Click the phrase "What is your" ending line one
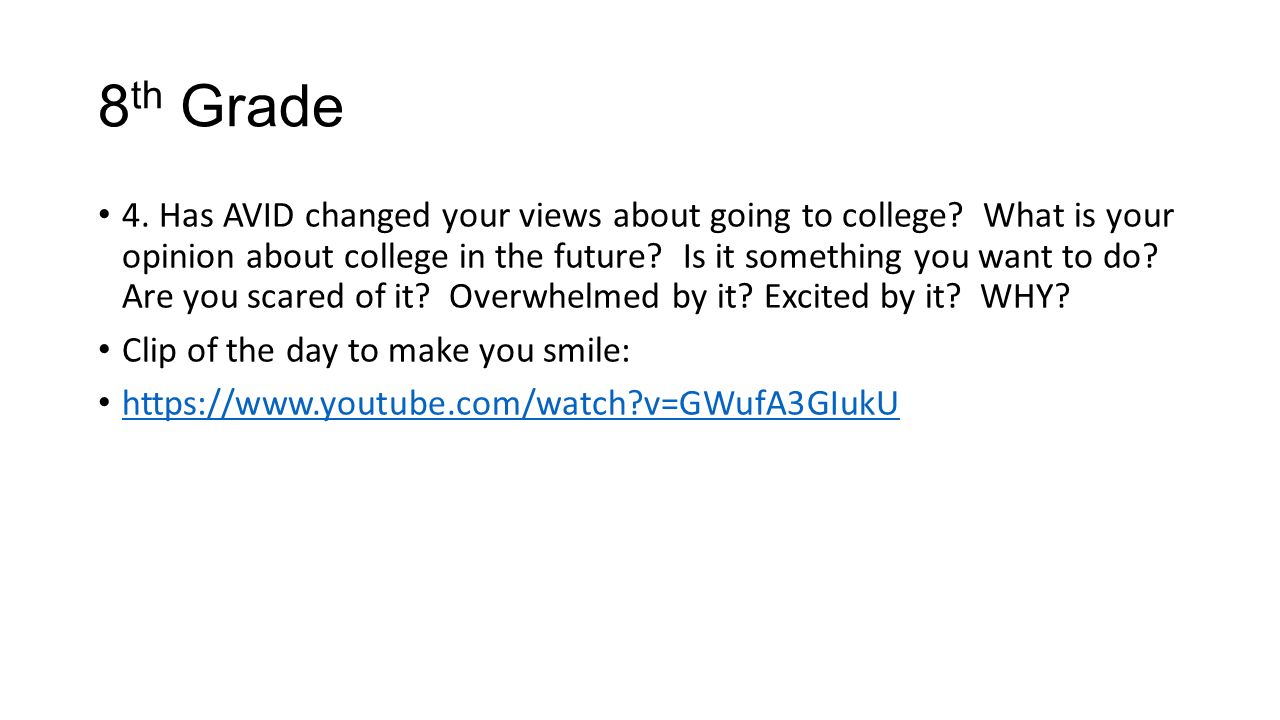 tap(1079, 217)
